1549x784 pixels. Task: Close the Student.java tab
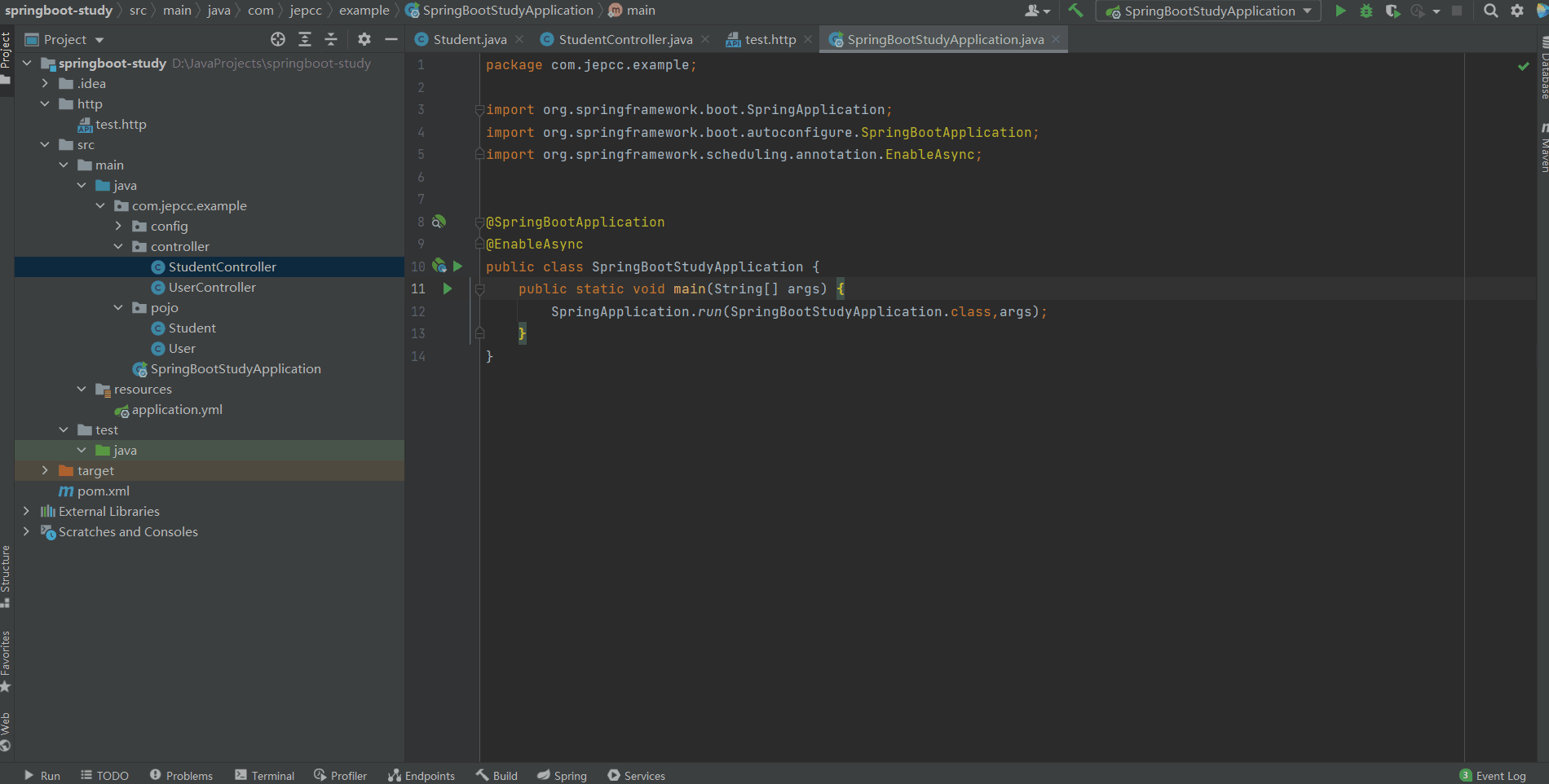[519, 39]
